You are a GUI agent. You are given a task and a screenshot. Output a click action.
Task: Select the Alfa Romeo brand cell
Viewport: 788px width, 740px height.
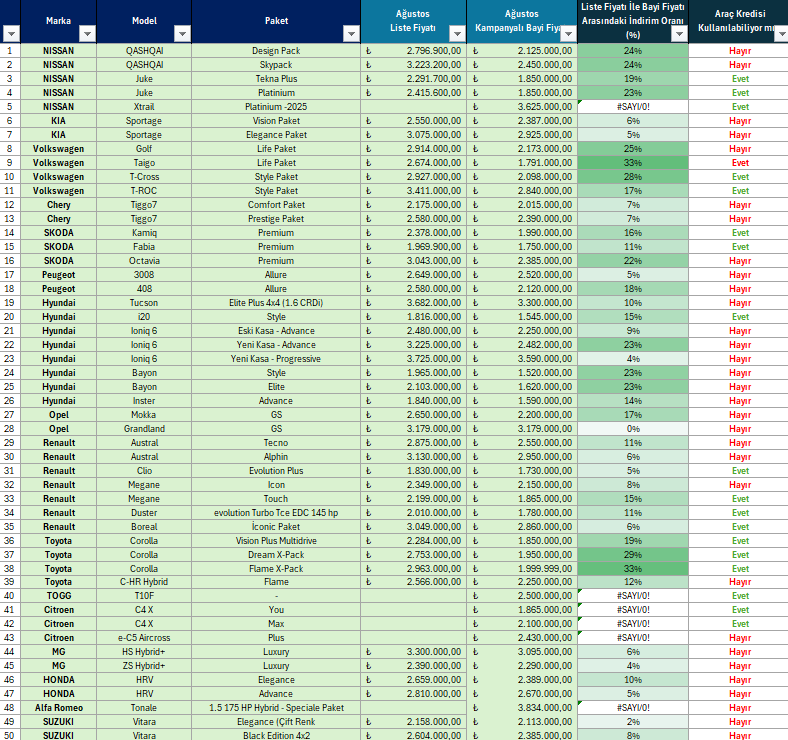(58, 708)
